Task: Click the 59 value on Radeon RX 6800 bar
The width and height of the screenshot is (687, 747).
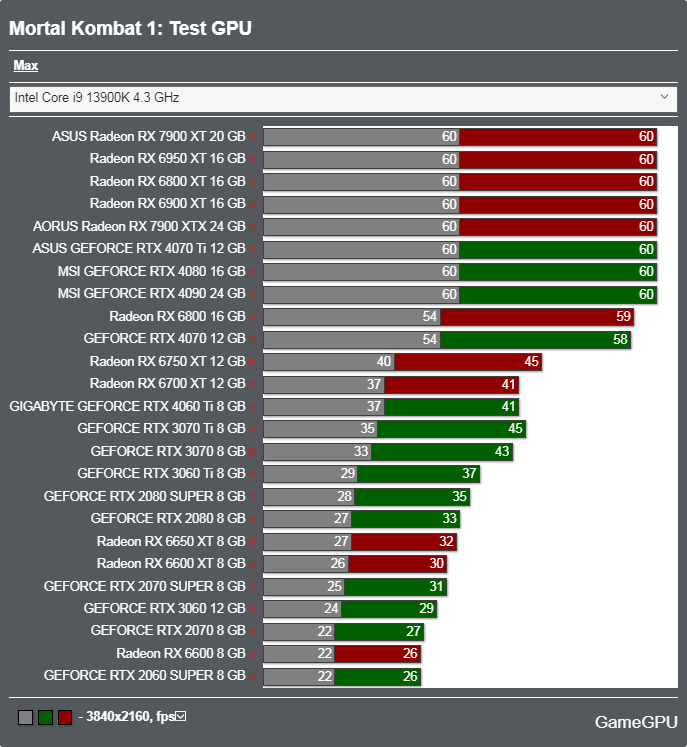Action: pyautogui.click(x=623, y=316)
